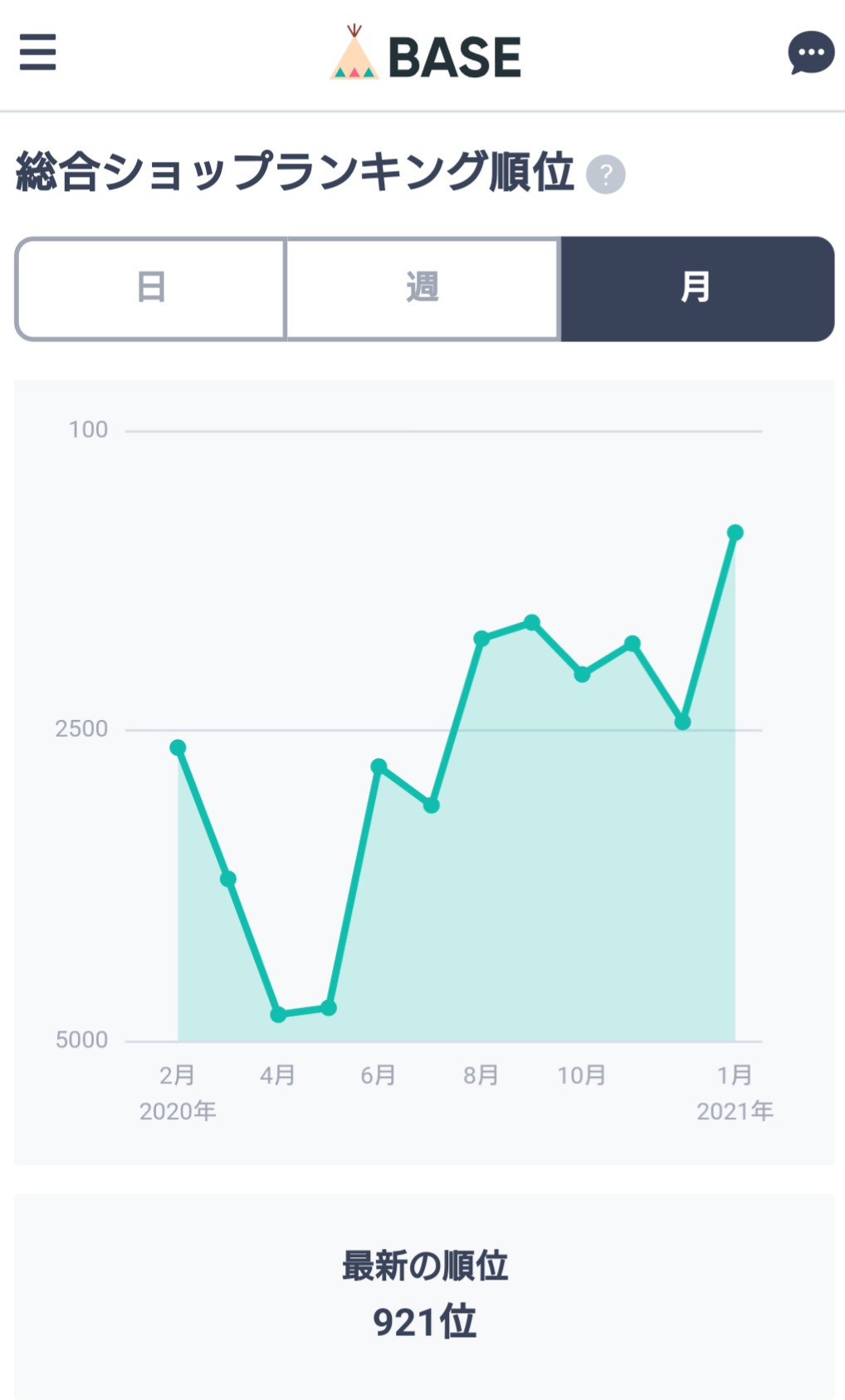Viewport: 845px width, 1400px height.
Task: Select the 月 (monthly) tab
Action: 697,288
